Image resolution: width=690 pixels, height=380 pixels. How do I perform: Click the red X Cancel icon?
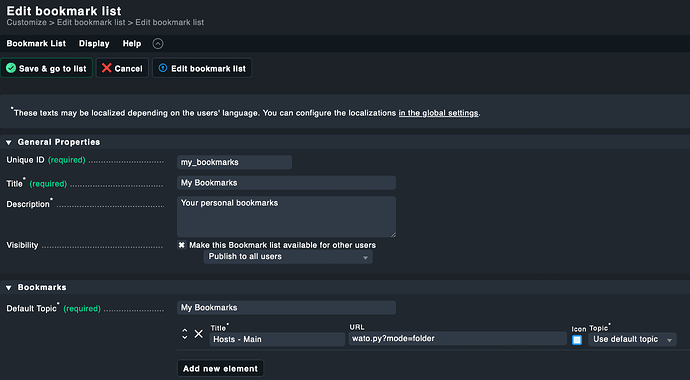pos(106,68)
